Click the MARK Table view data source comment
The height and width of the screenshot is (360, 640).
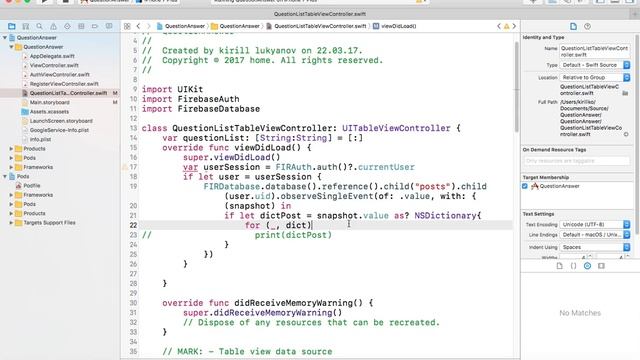247,351
